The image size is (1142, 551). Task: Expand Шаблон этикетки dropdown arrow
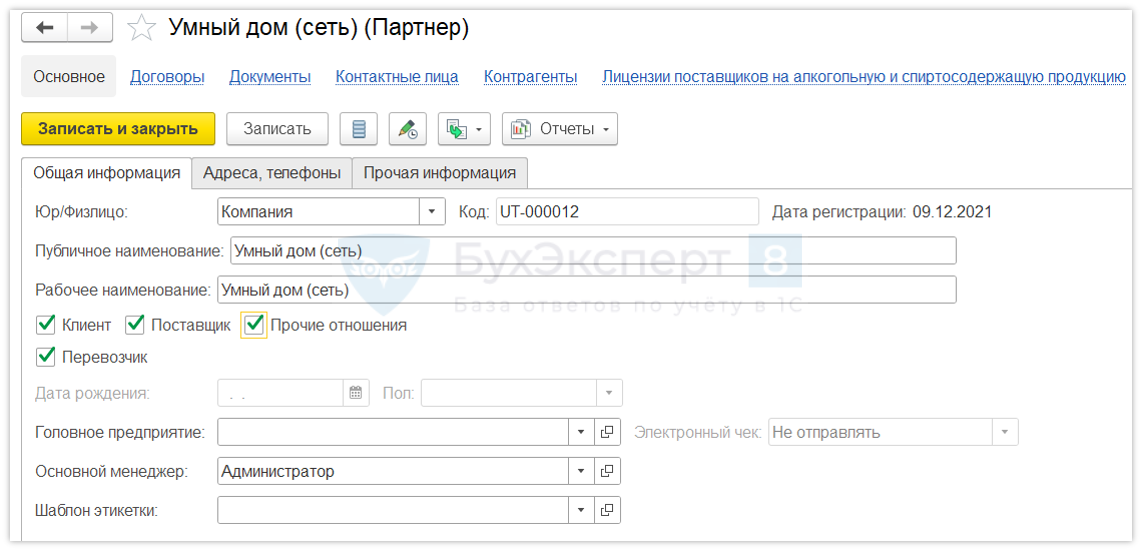(x=580, y=510)
